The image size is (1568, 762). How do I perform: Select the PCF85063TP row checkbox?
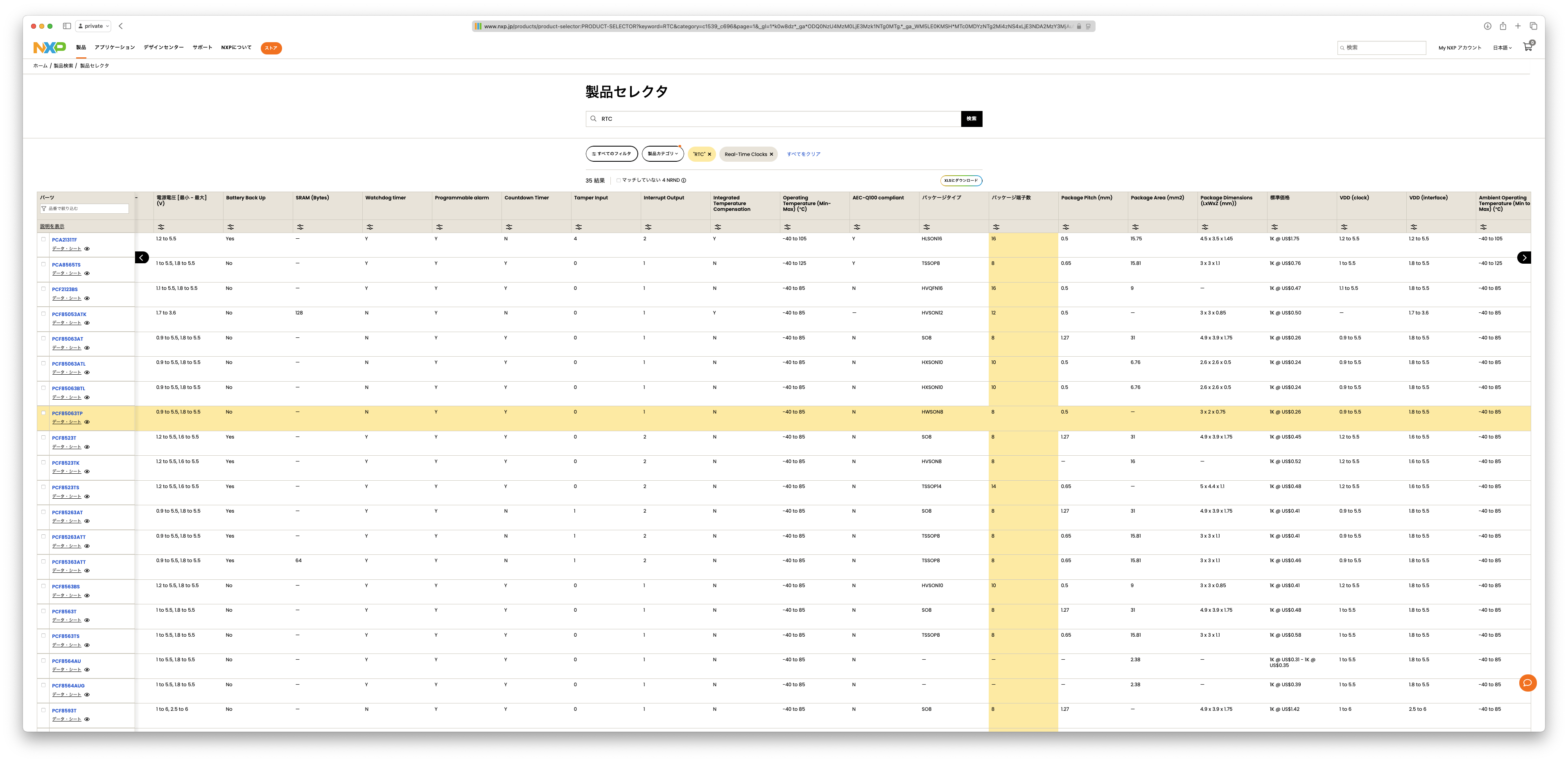(x=43, y=413)
